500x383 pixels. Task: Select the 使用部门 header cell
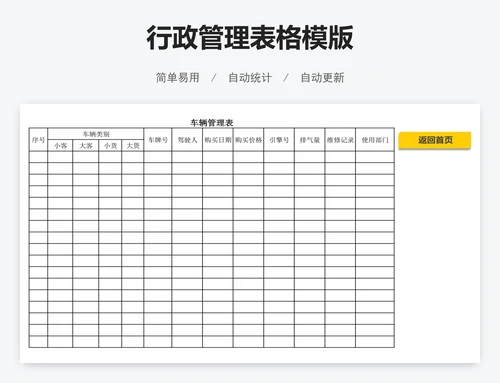(375, 140)
